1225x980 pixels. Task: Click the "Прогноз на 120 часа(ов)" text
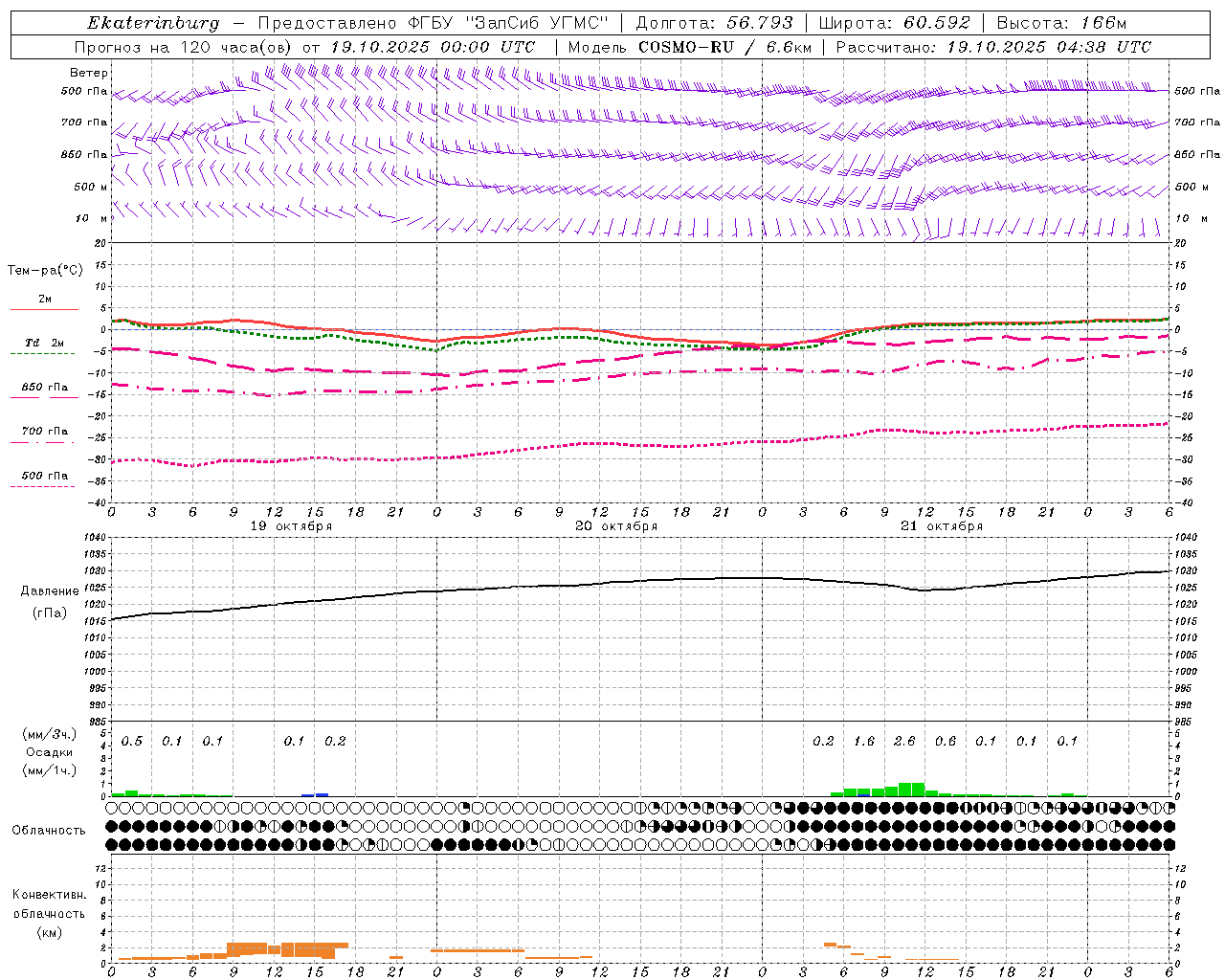[x=185, y=47]
